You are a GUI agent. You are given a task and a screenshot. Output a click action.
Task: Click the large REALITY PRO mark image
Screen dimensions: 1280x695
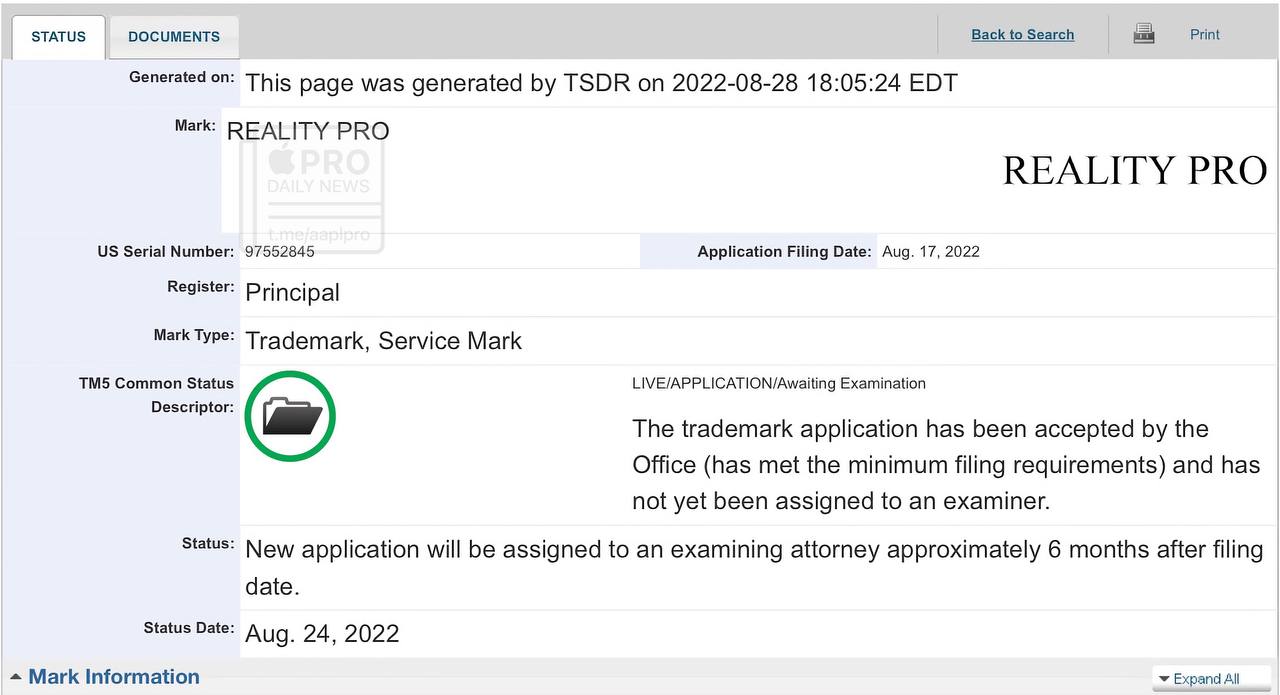click(x=1134, y=171)
